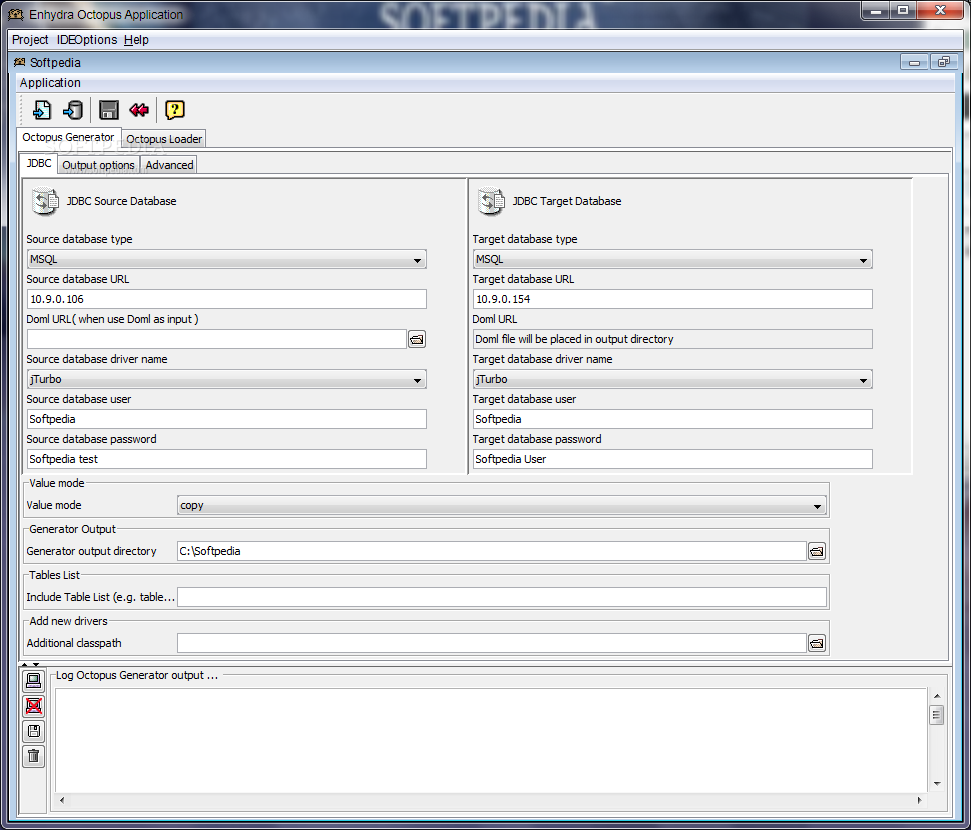Open the Help menu

pos(136,40)
